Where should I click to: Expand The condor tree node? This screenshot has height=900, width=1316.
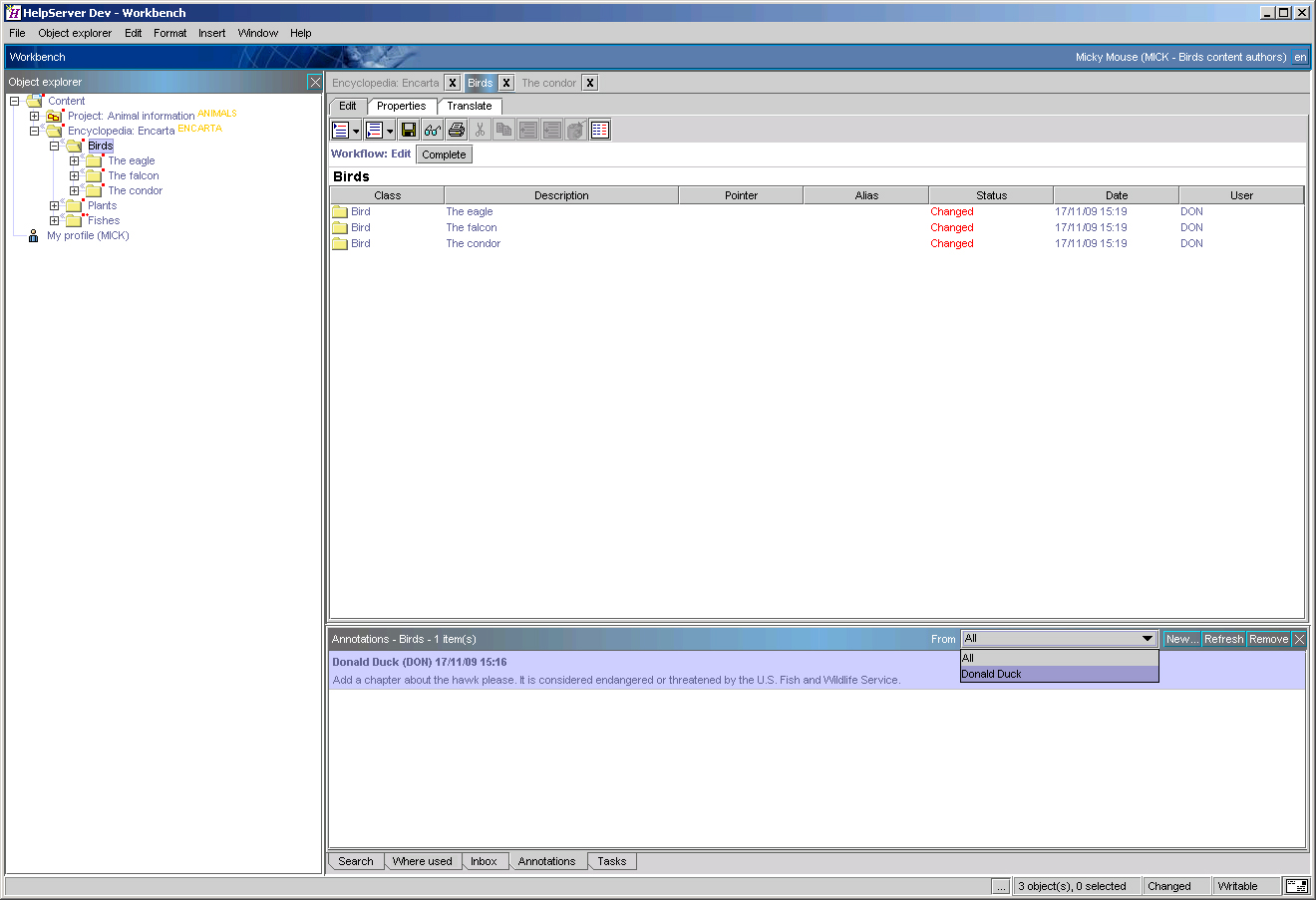(x=74, y=190)
